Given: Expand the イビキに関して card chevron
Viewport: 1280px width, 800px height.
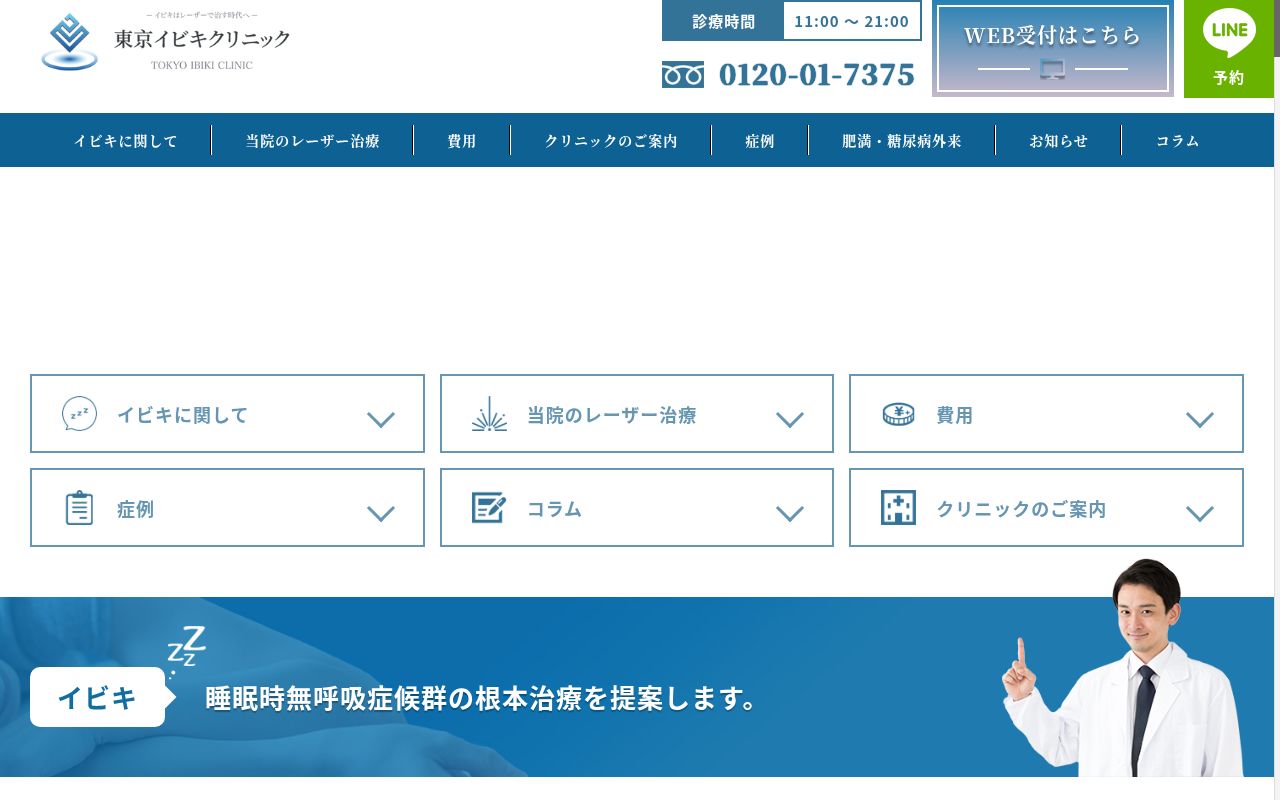Looking at the screenshot, I should 381,419.
